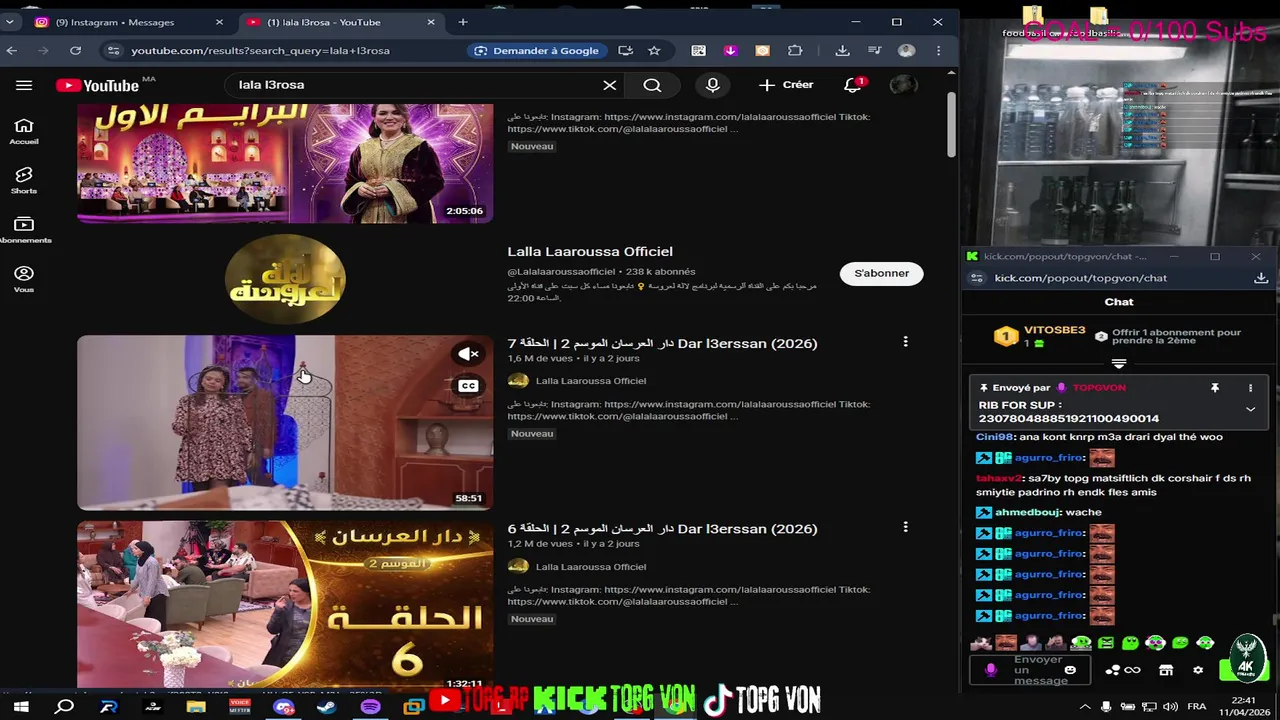
Task: Open the emoji picker in Kick chat
Action: click(1070, 670)
